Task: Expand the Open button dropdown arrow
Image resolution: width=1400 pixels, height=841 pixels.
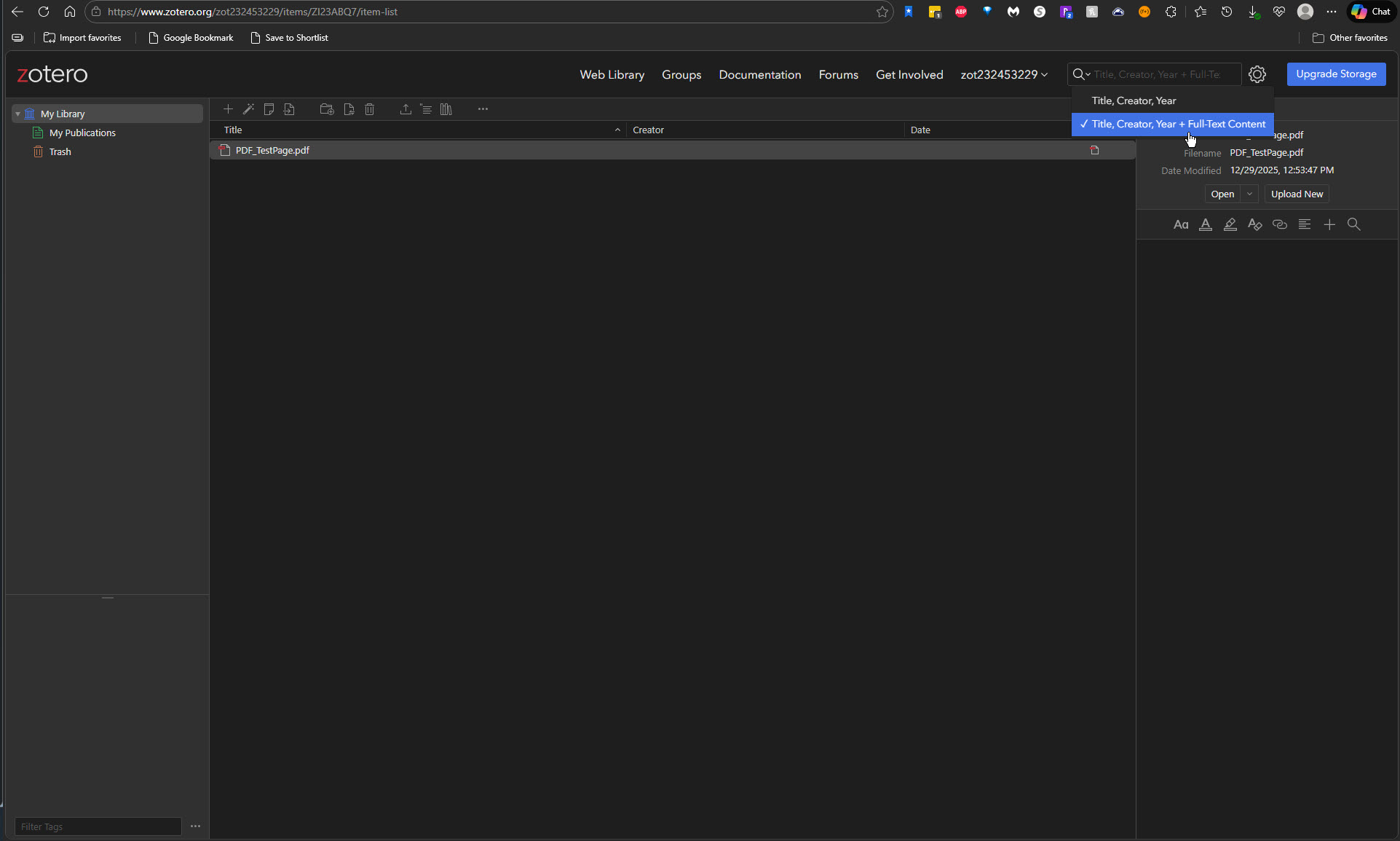Action: (x=1249, y=194)
